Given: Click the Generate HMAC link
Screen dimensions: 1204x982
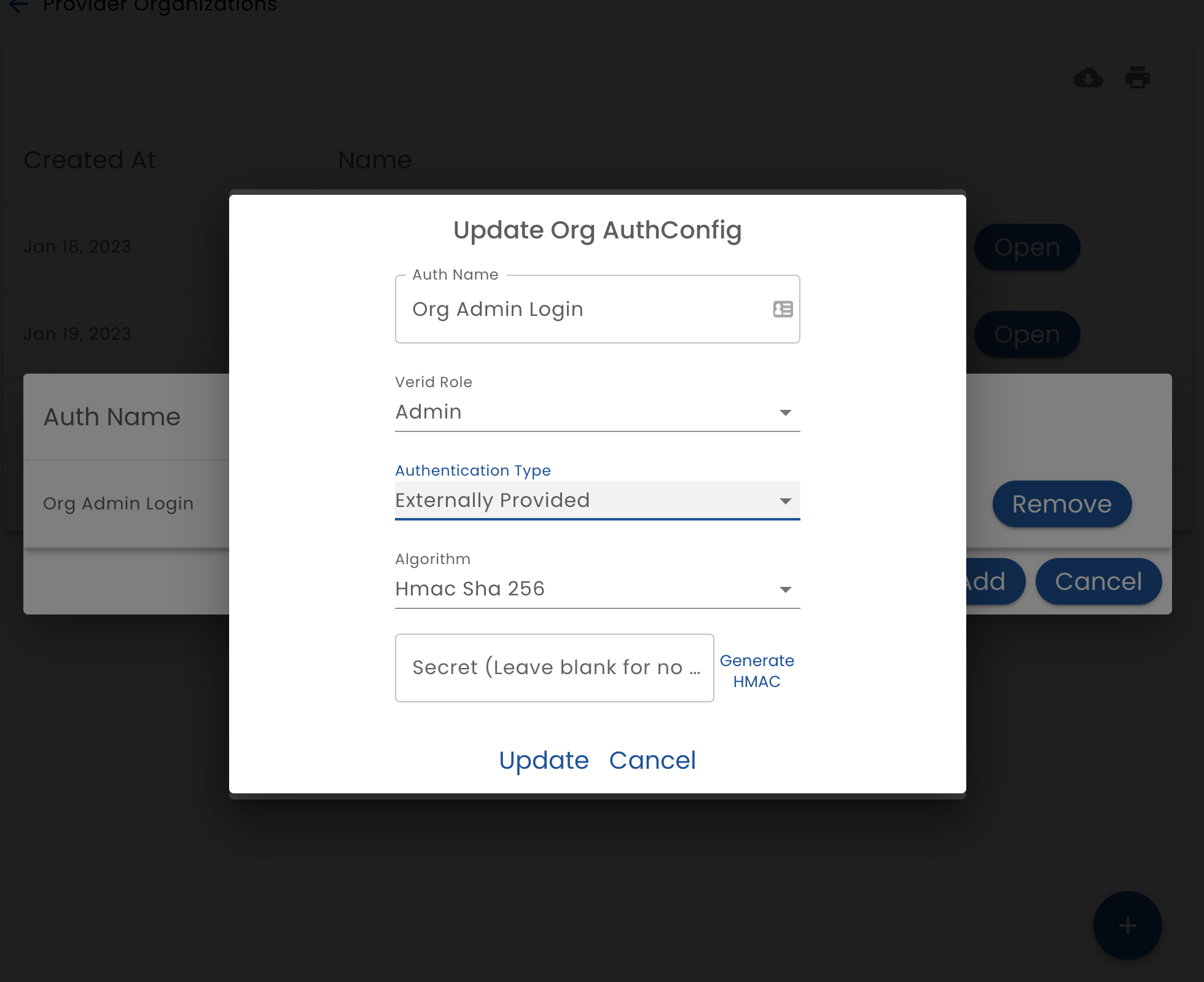Looking at the screenshot, I should (x=756, y=671).
